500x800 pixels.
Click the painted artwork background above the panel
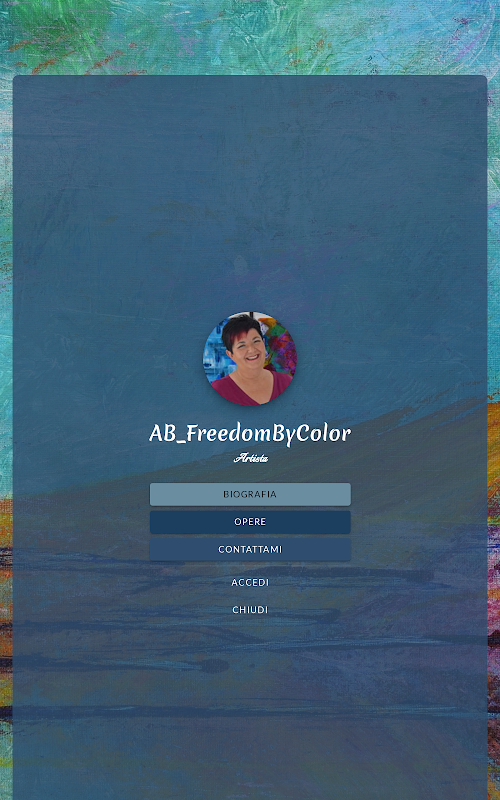(x=250, y=36)
